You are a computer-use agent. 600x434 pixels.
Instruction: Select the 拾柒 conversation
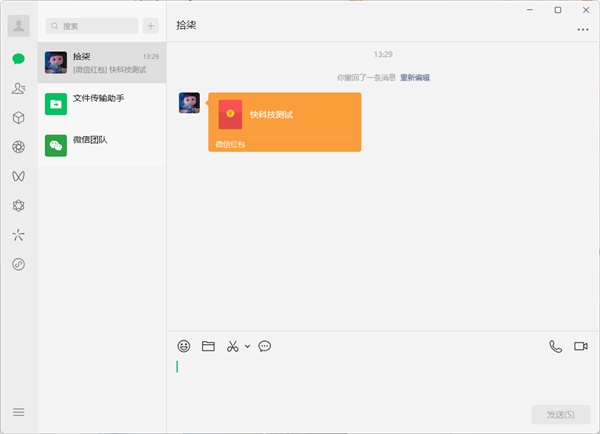pyautogui.click(x=102, y=63)
